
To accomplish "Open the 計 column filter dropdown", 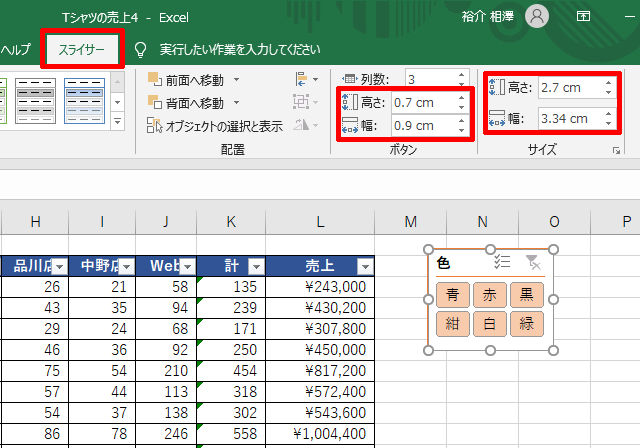I will [x=256, y=267].
